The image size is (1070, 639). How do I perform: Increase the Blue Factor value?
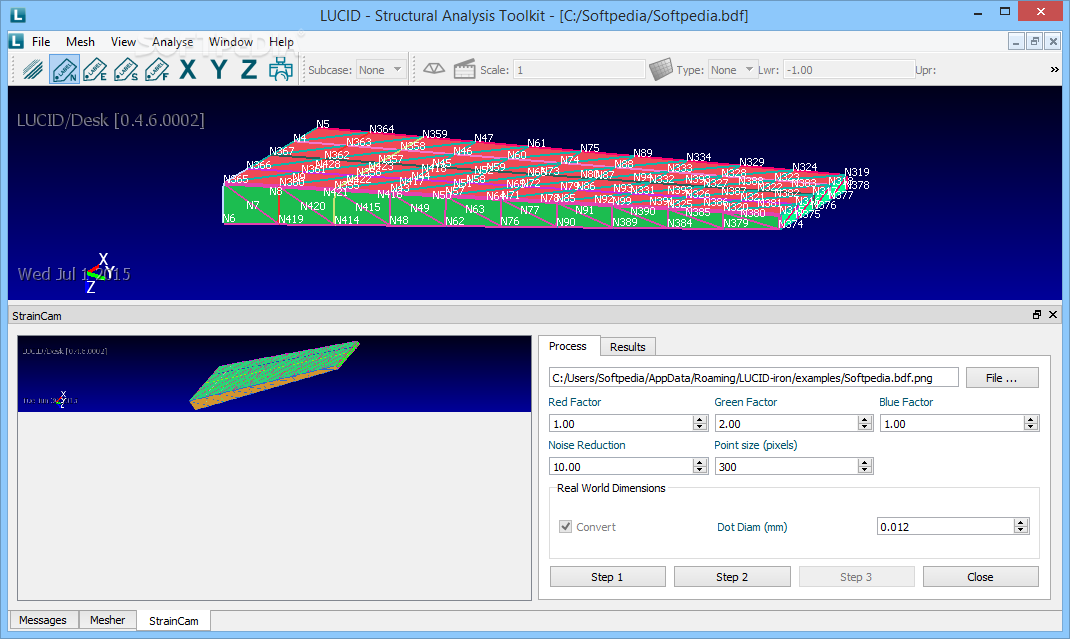point(1031,420)
